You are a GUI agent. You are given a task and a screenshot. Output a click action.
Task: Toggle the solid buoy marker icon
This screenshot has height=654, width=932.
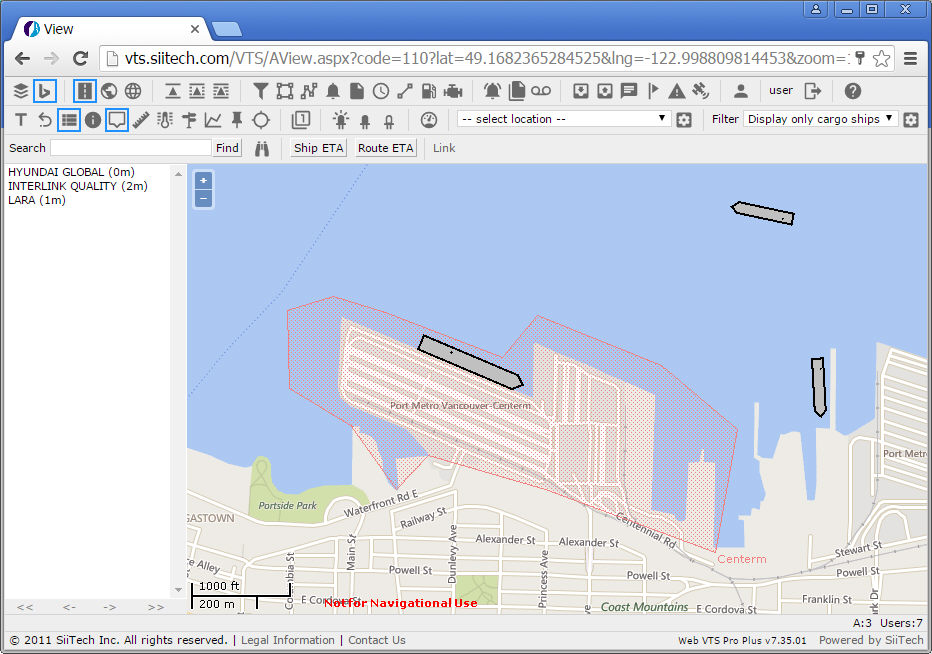click(365, 121)
